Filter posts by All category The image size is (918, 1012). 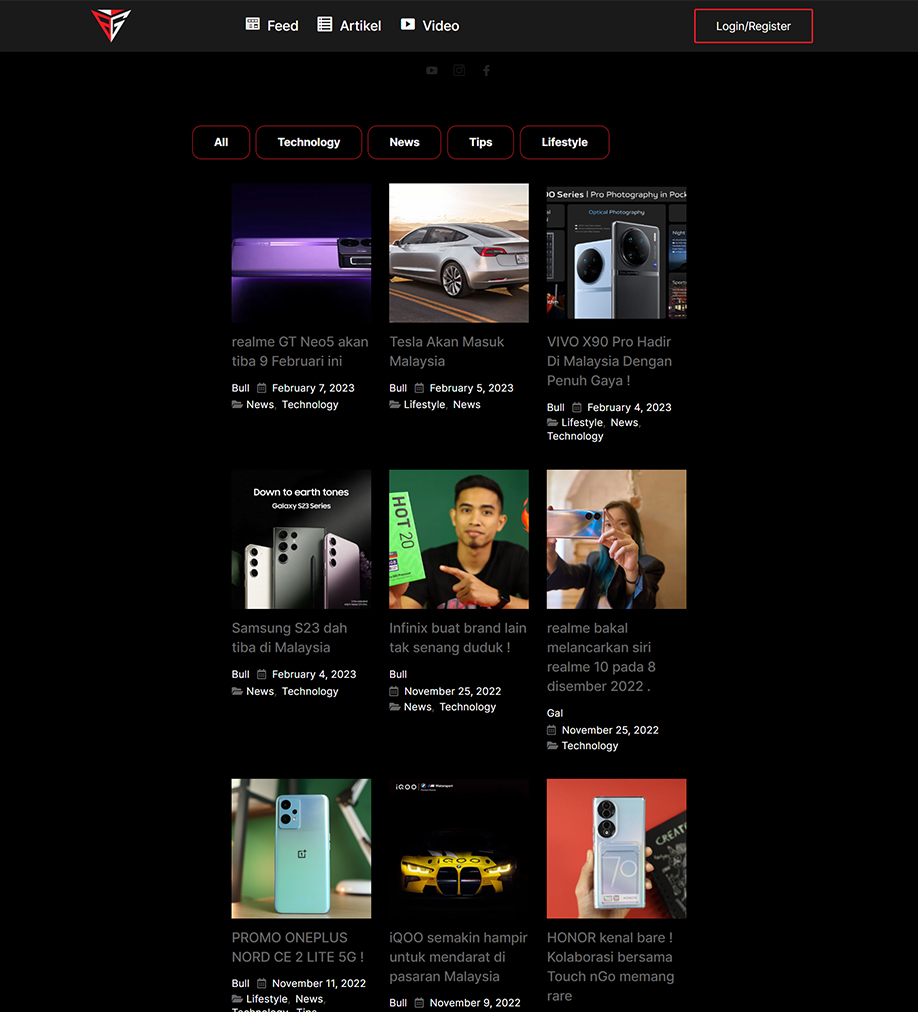221,142
